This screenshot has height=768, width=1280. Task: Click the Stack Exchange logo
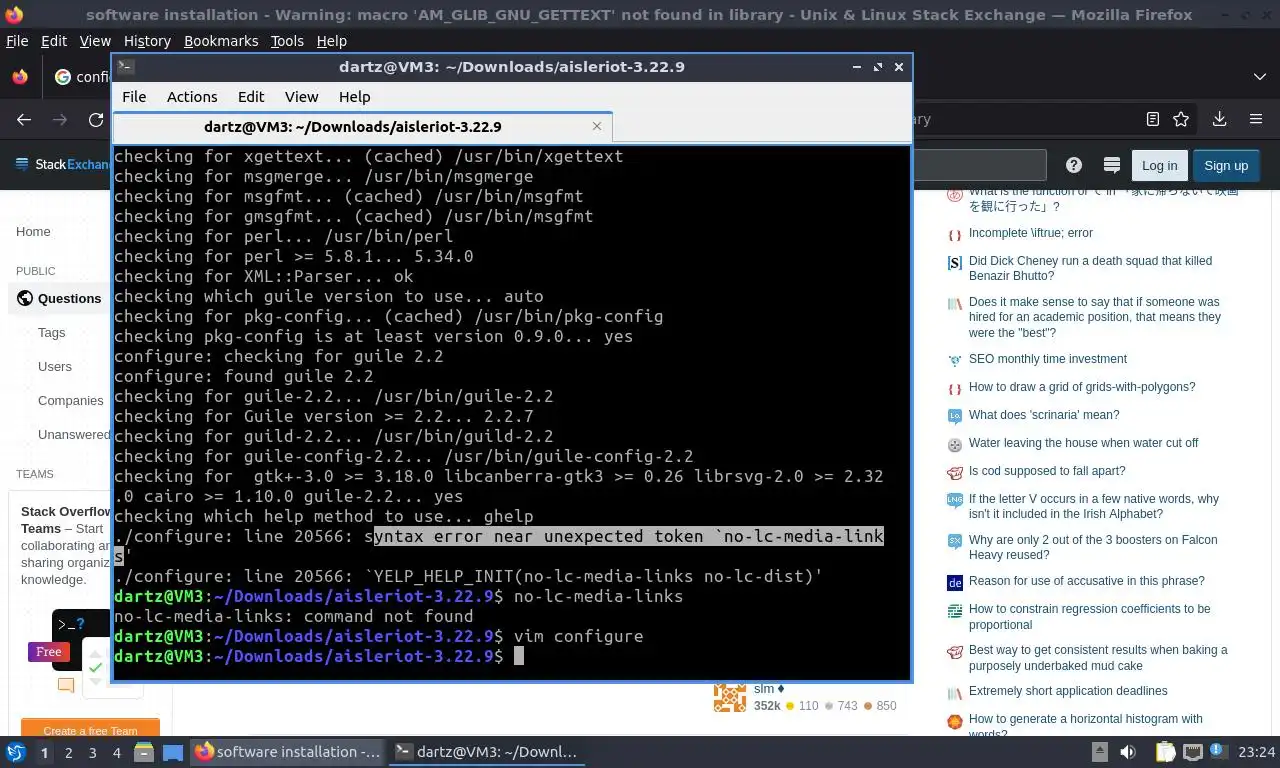64,165
